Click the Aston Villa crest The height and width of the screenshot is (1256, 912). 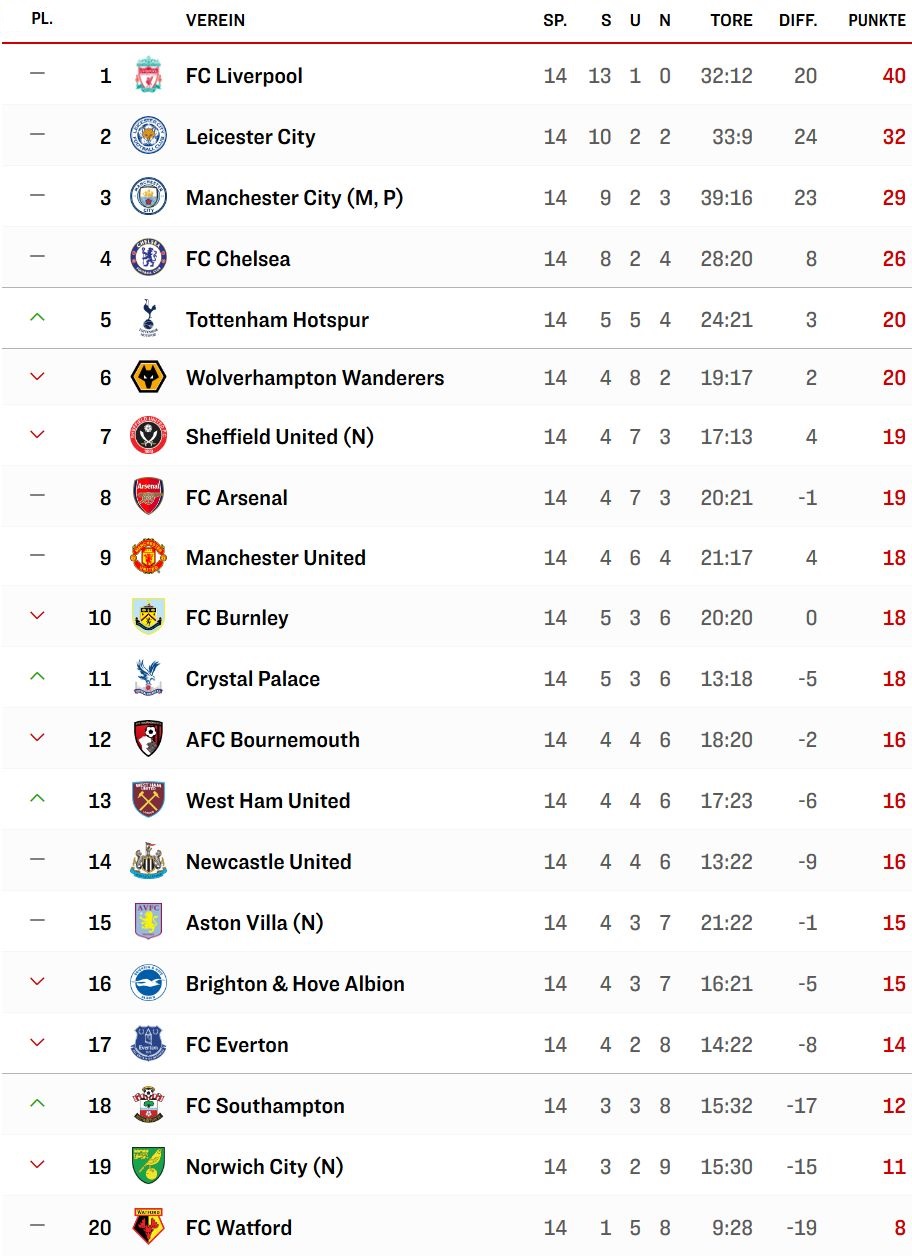coord(148,922)
